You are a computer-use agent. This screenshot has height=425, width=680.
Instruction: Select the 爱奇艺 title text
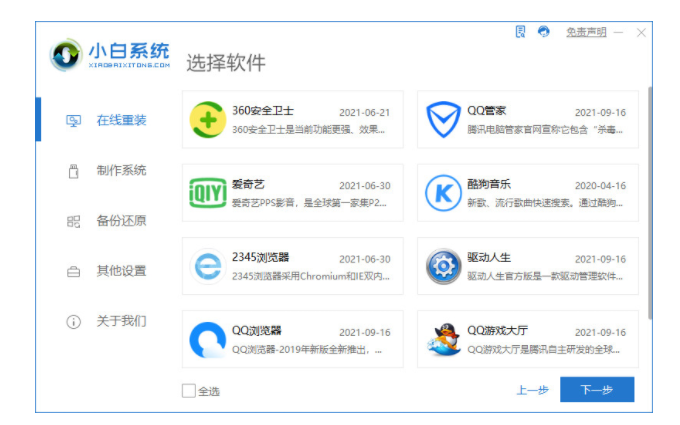click(x=248, y=184)
